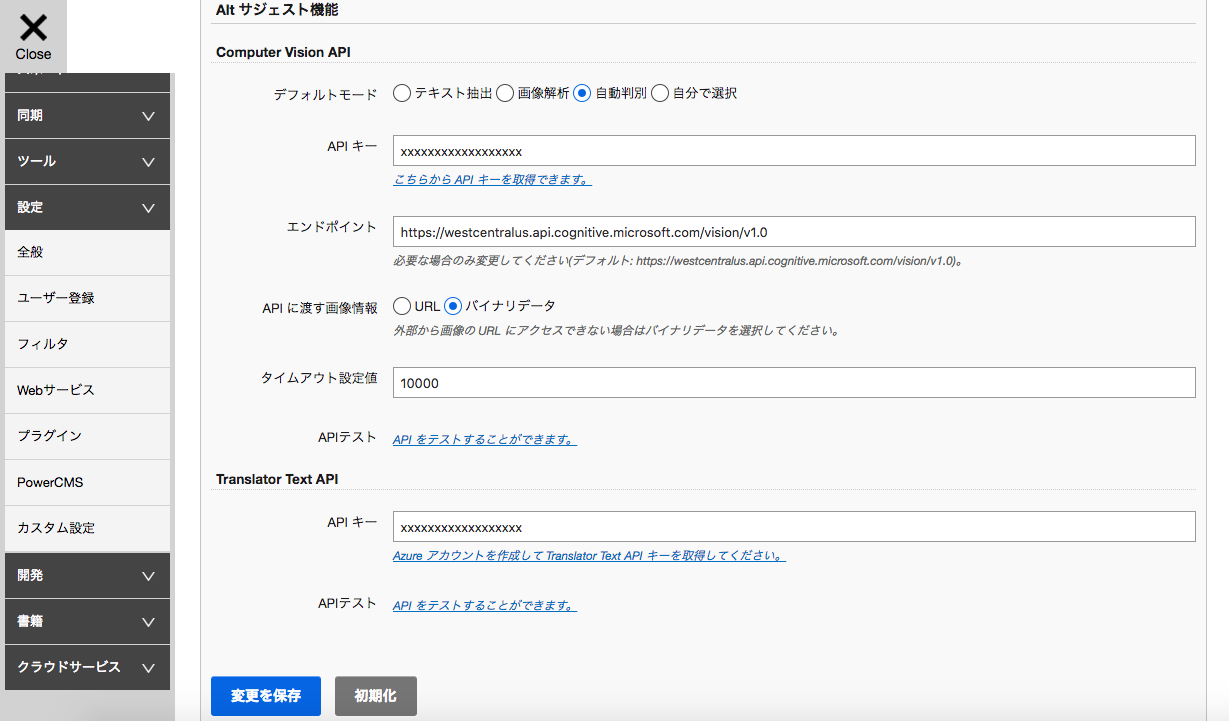Screen dimensions: 1229x721
Task: Open the Webサービス settings item
Action: point(87,390)
